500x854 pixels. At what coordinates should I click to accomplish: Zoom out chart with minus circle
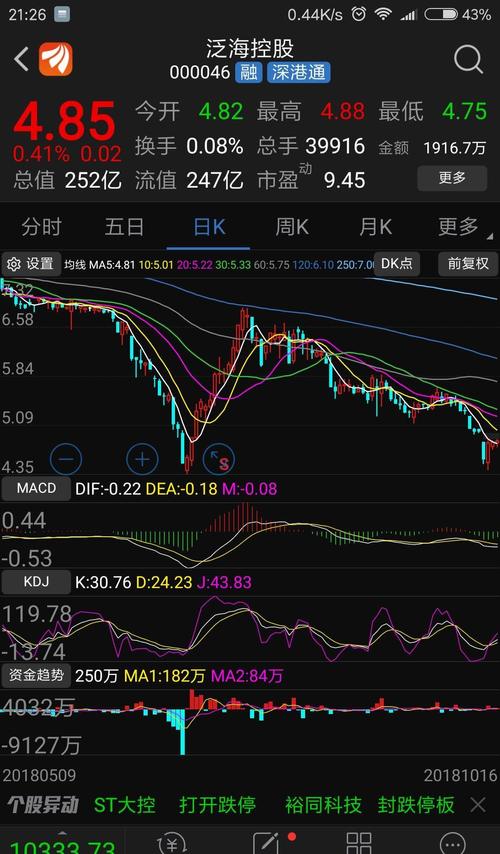tap(66, 459)
